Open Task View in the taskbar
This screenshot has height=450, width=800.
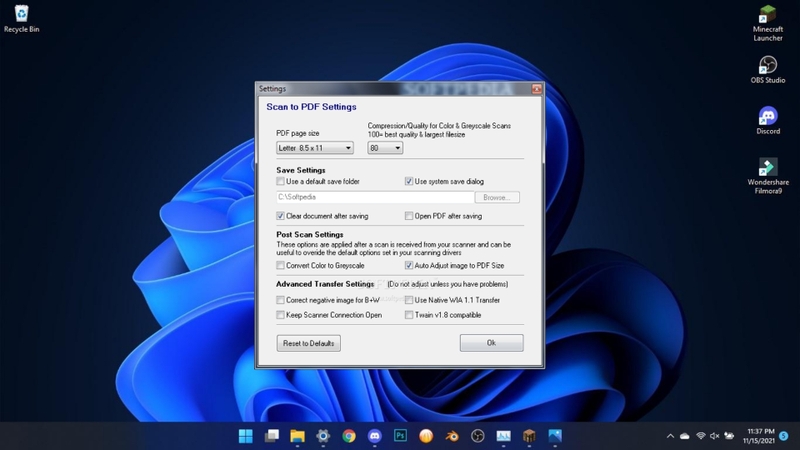(271, 436)
